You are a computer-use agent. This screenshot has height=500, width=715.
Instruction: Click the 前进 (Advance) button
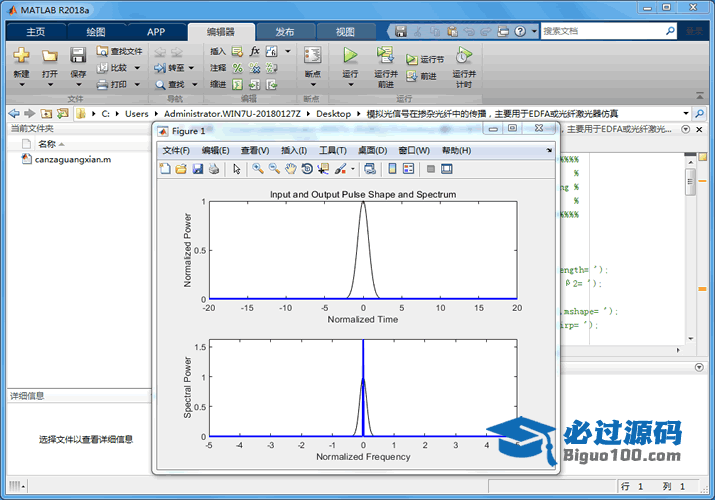pyautogui.click(x=421, y=76)
